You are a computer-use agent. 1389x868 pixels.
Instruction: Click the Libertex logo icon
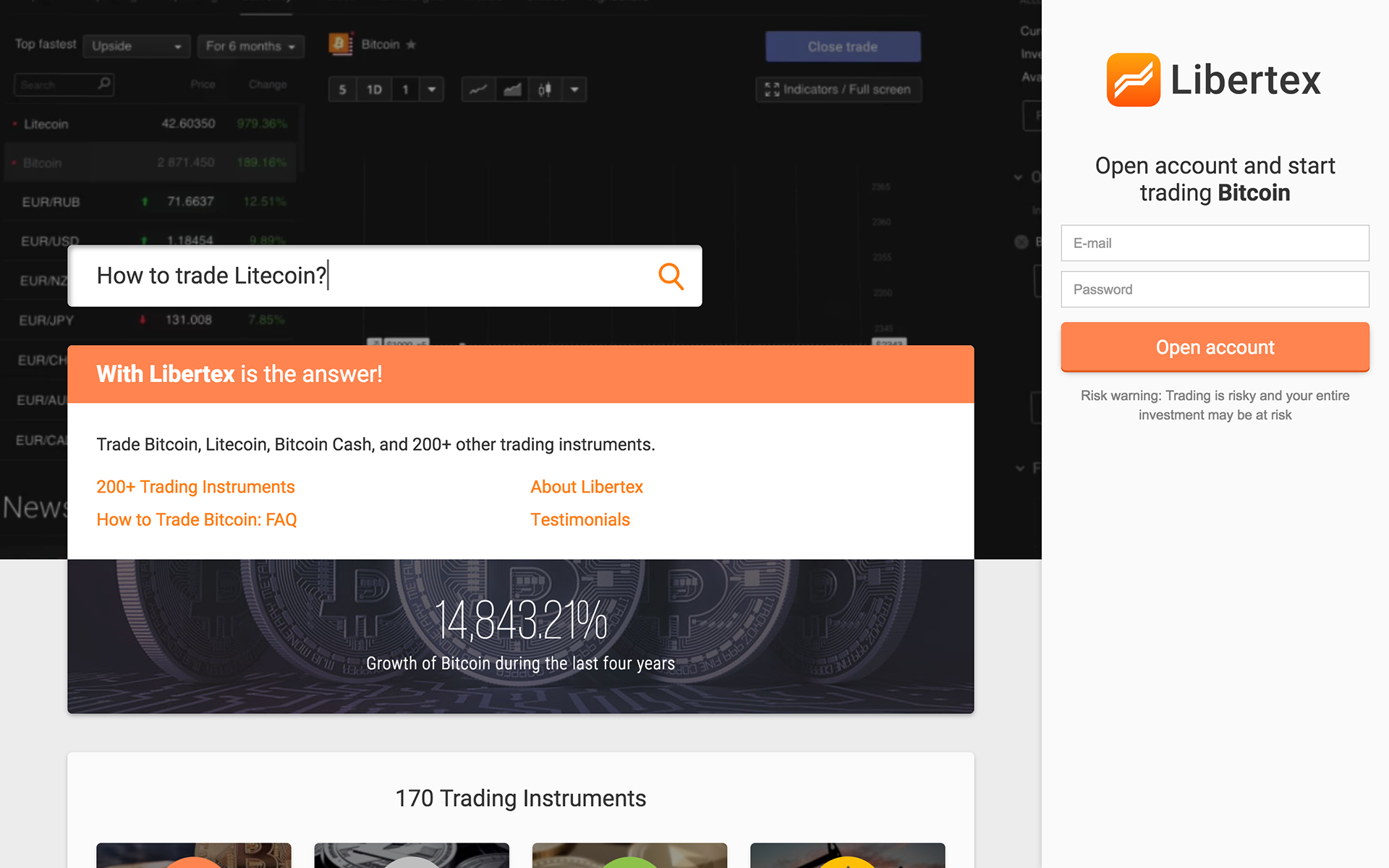coord(1133,80)
